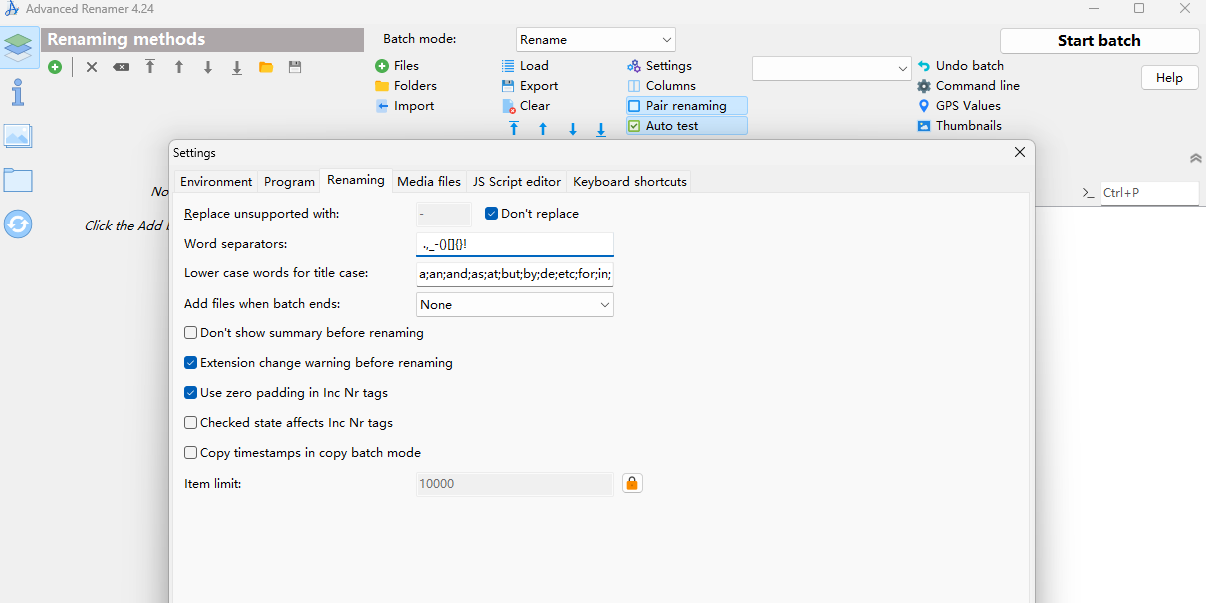This screenshot has height=603, width=1206.
Task: Close the Settings dialog
Action: tap(1020, 152)
